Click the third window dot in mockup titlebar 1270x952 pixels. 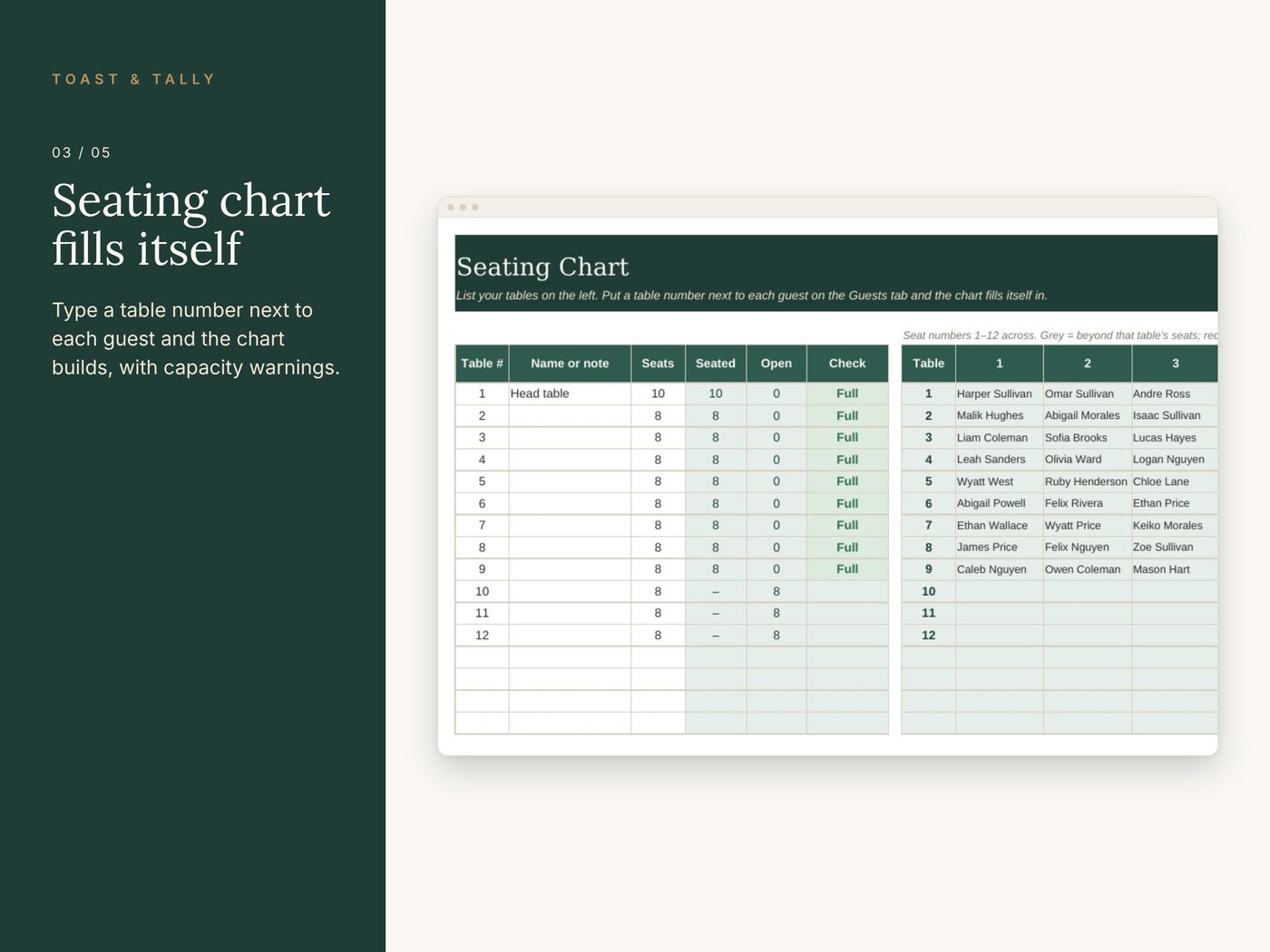click(474, 208)
